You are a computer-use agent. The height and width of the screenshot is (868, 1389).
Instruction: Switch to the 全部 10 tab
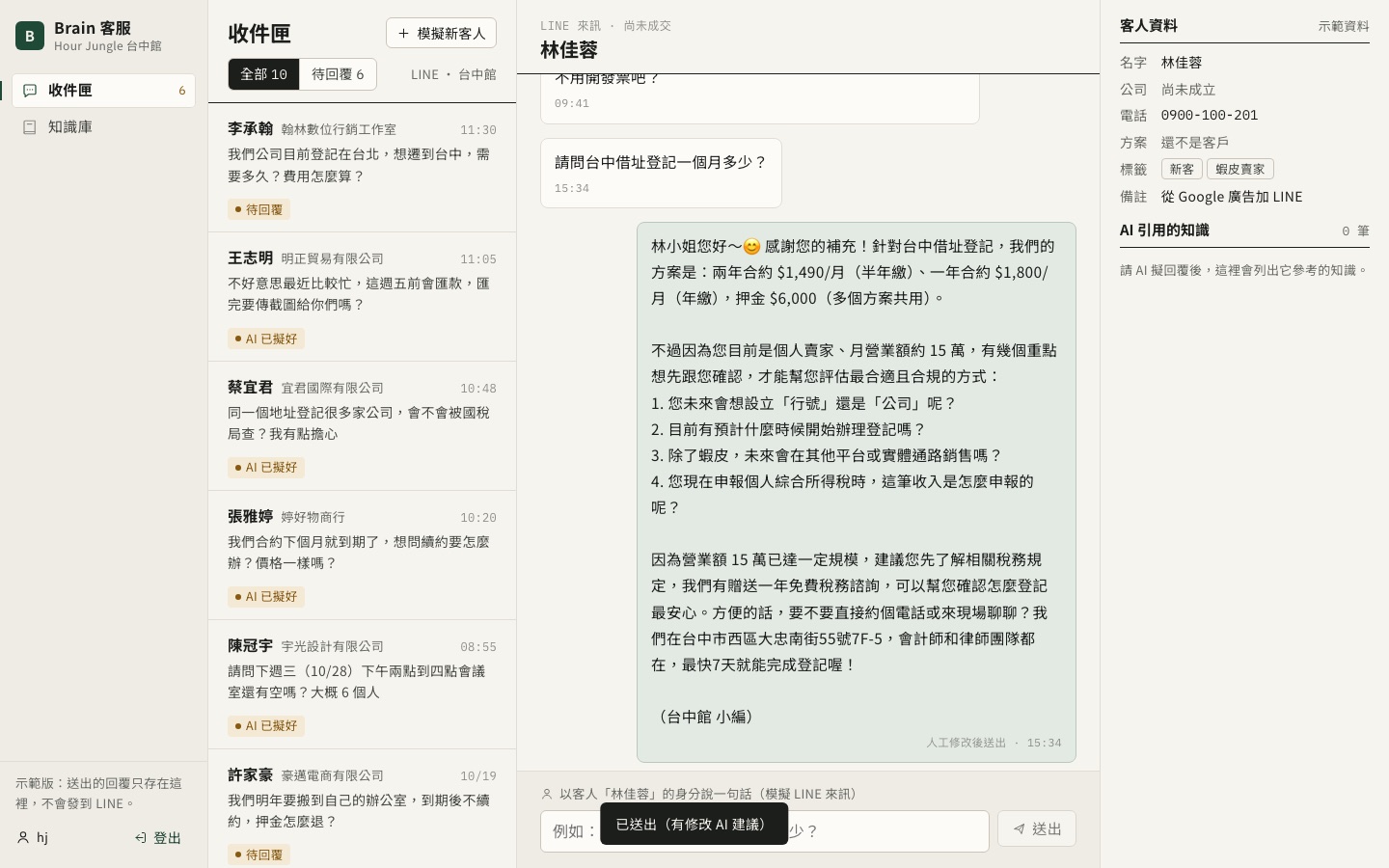click(263, 74)
